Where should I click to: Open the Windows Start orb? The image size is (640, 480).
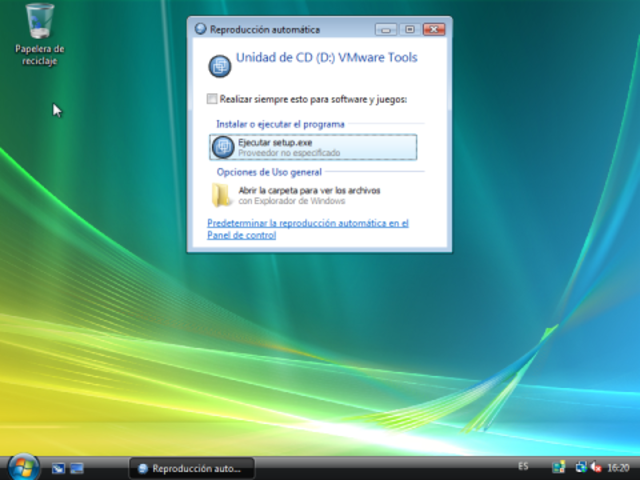23,467
